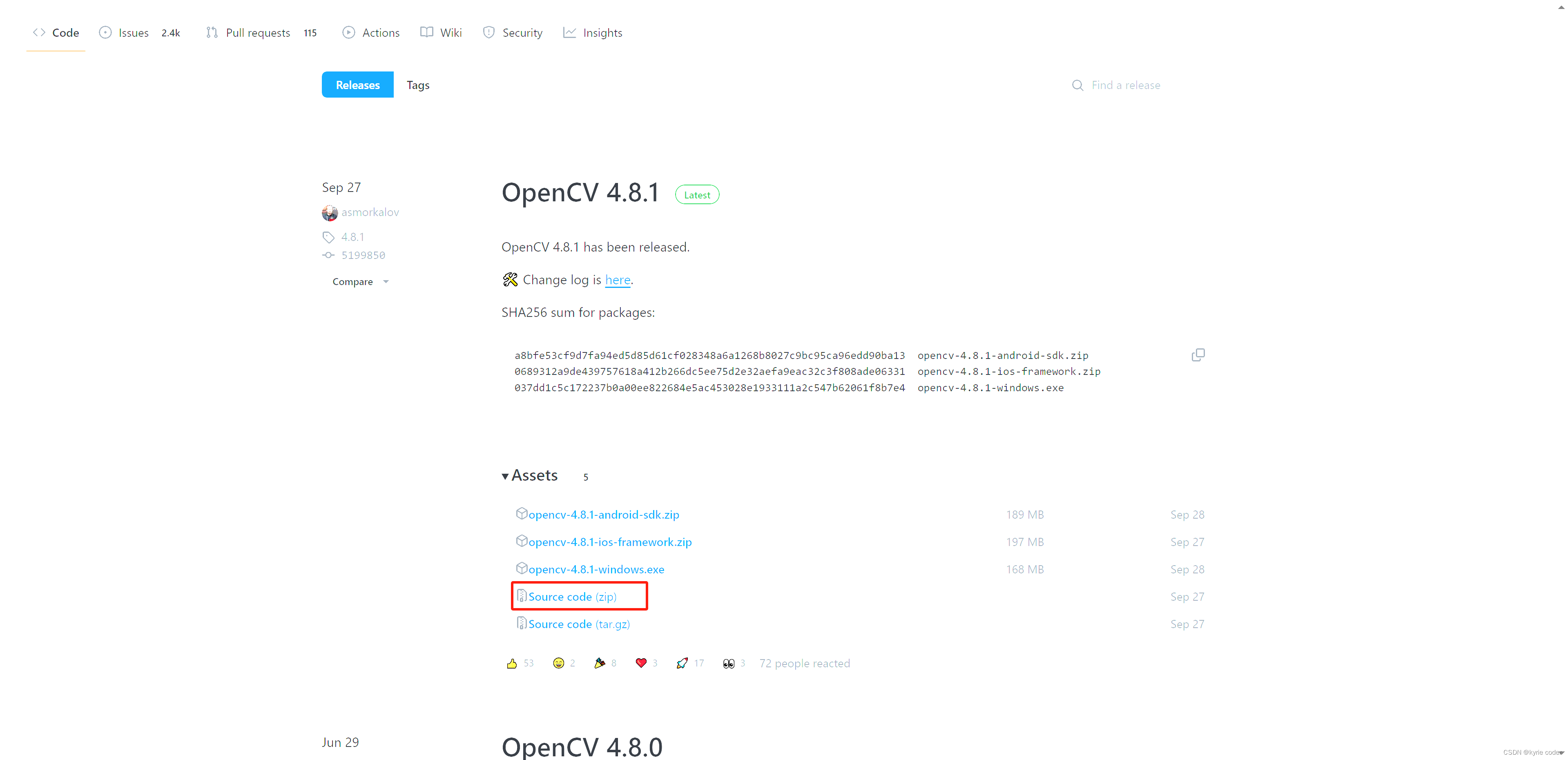
Task: Click the package icon beside opencv-4.8.1-android-sdk.zip
Action: coord(522,514)
